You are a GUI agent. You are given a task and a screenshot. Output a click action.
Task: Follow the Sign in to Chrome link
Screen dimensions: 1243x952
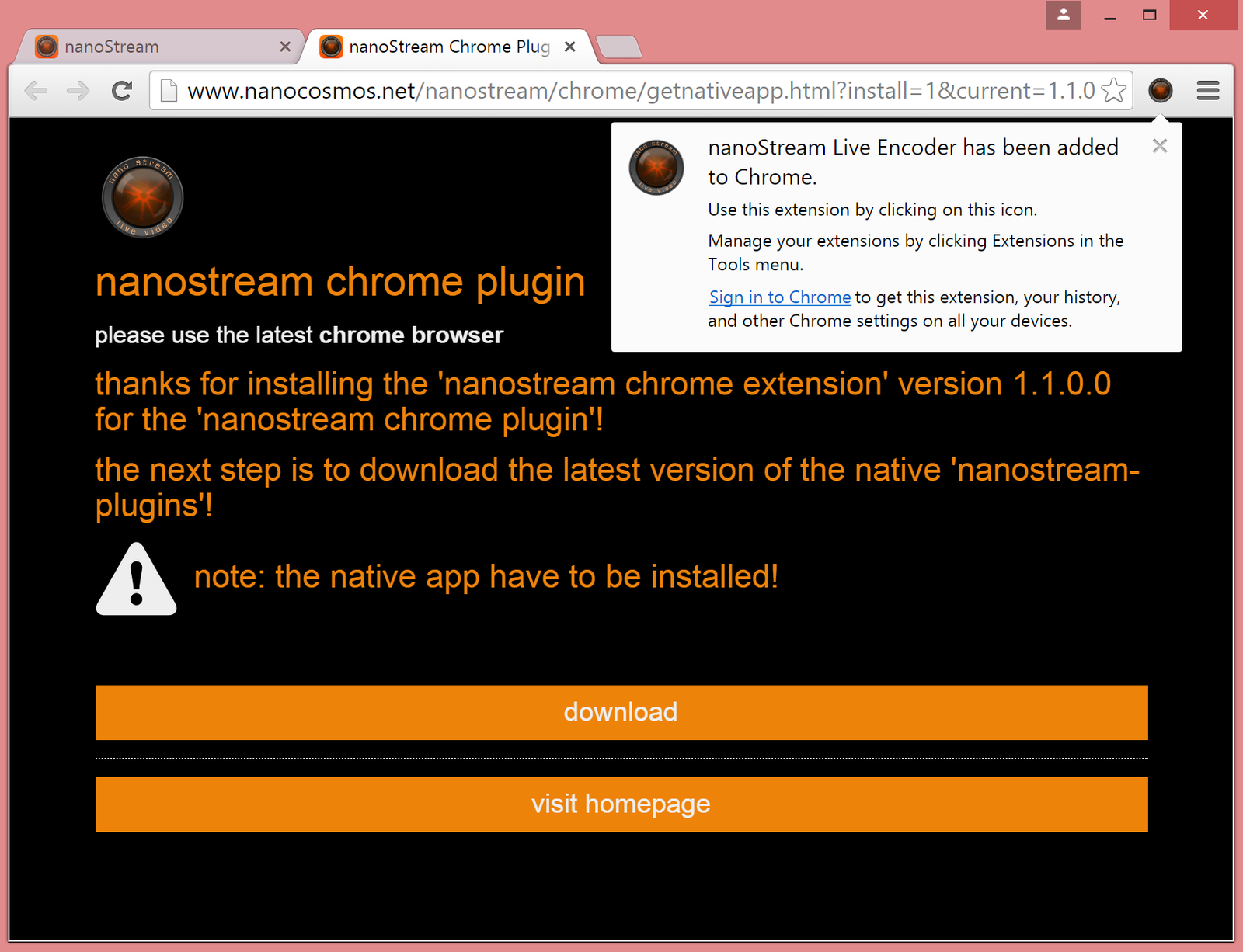[779, 297]
